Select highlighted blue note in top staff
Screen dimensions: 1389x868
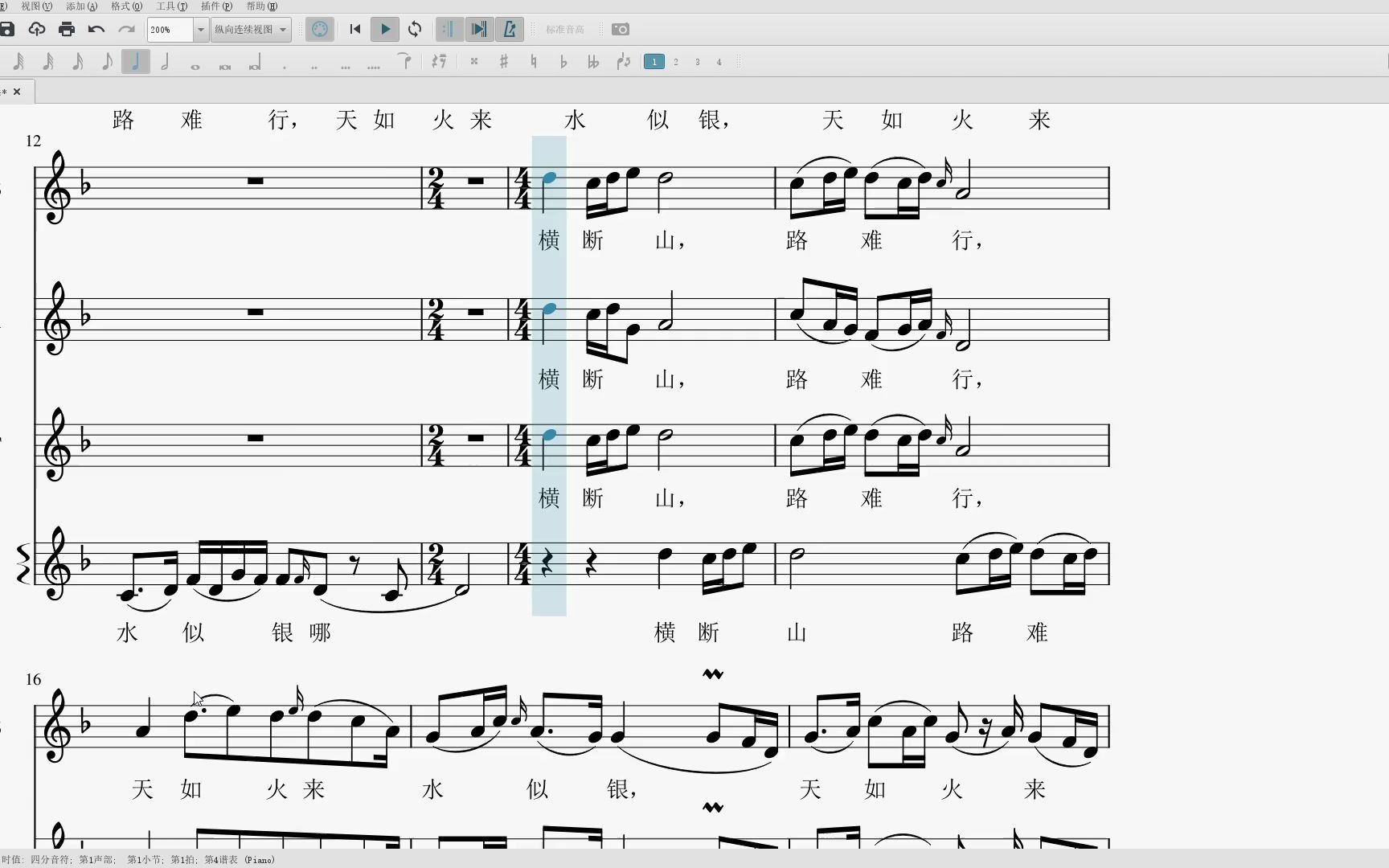550,178
